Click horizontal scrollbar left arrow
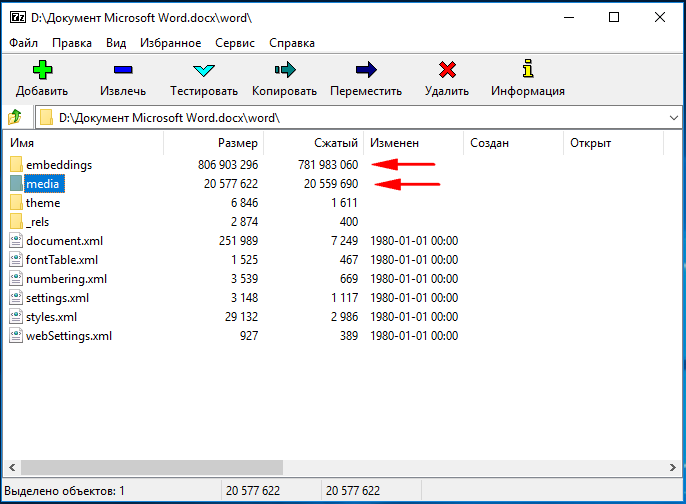The image size is (686, 504). point(12,467)
